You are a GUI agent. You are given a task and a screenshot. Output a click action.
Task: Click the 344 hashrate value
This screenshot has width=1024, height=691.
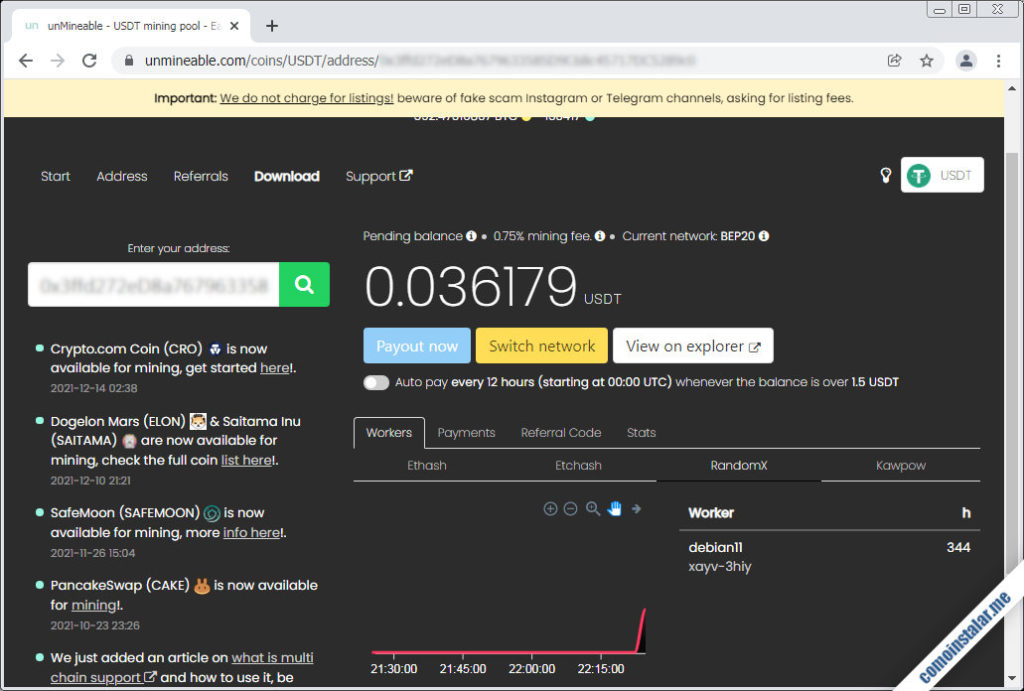(958, 547)
